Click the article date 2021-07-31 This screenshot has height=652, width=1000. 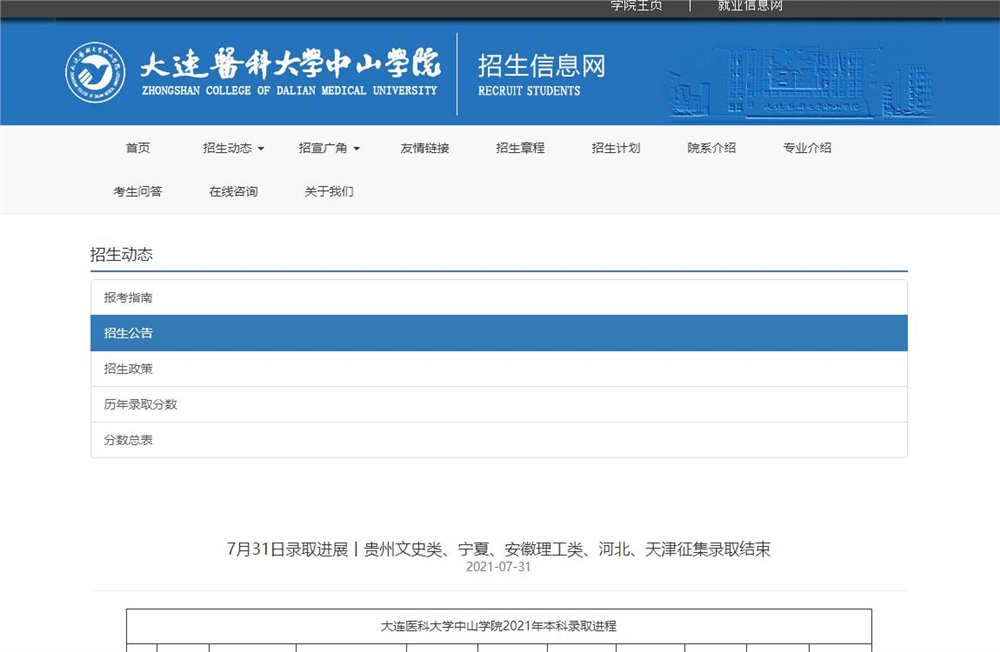coord(498,567)
